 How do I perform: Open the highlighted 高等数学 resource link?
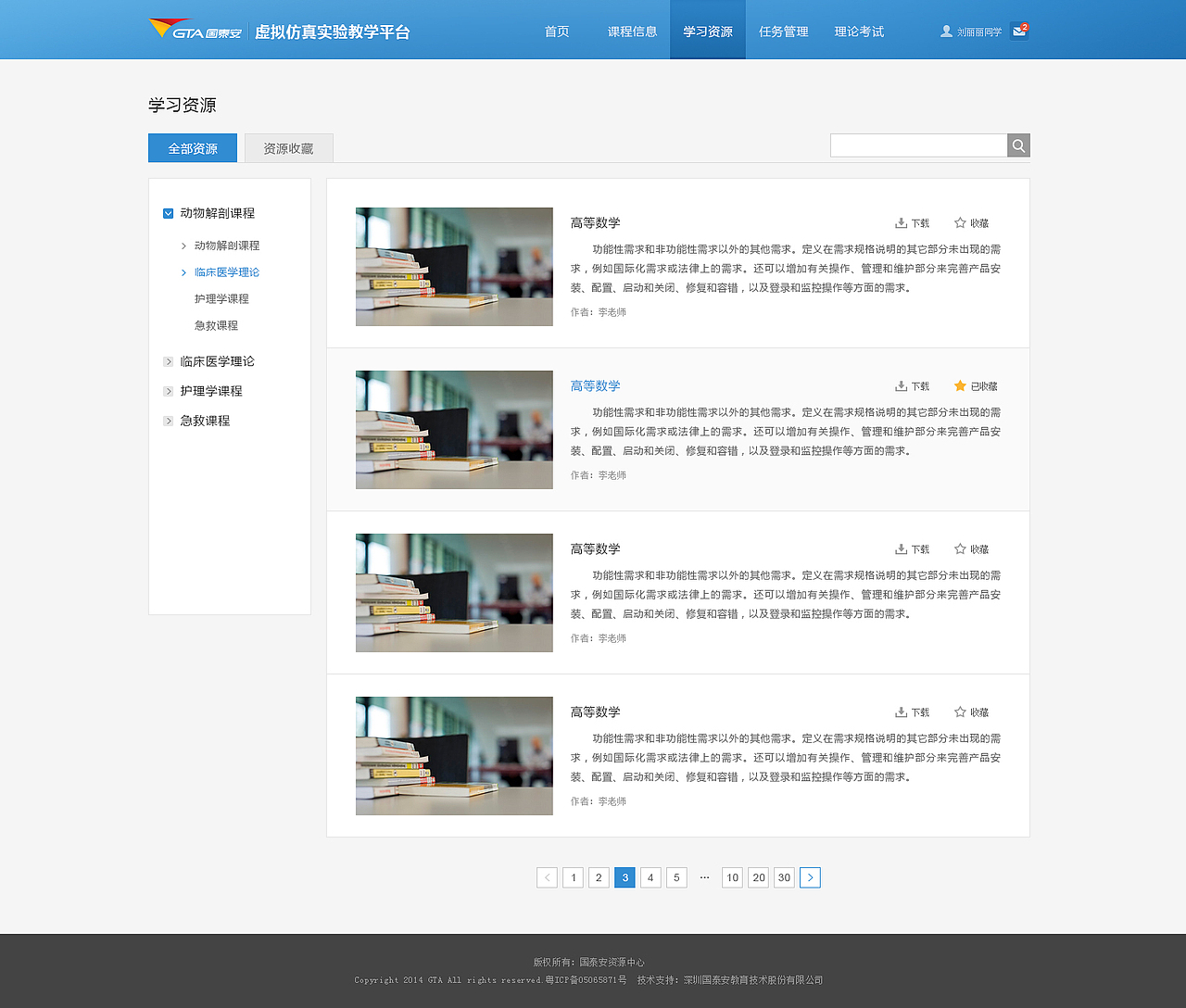point(596,385)
